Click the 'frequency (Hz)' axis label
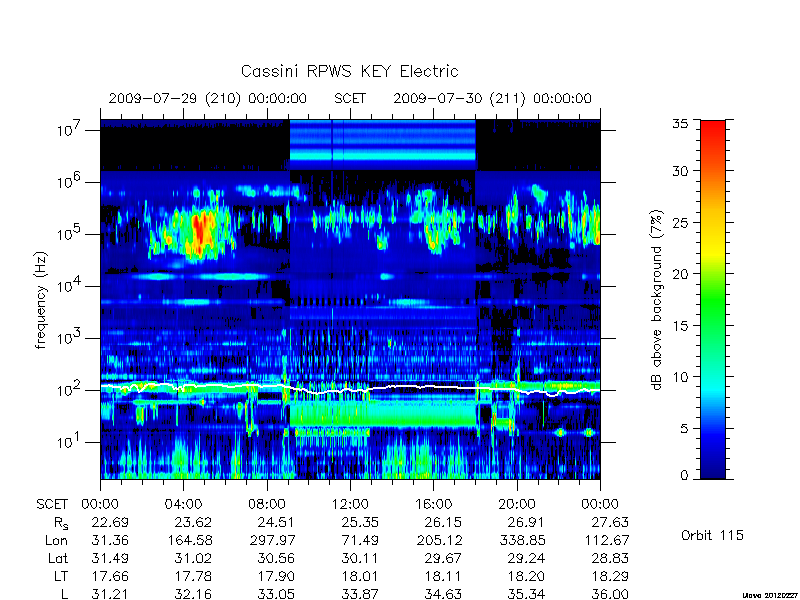 41,300
